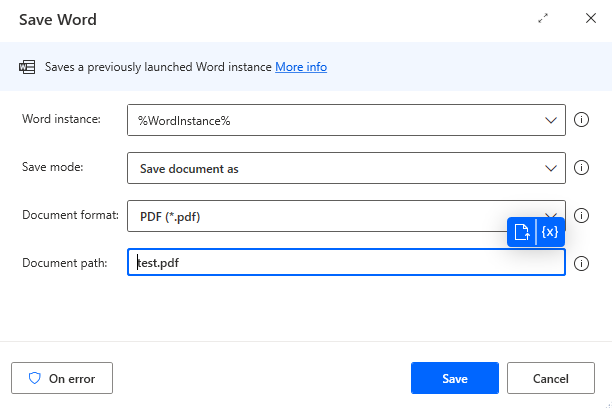Open the More info link
Viewport: 612px width, 408px height.
point(301,67)
